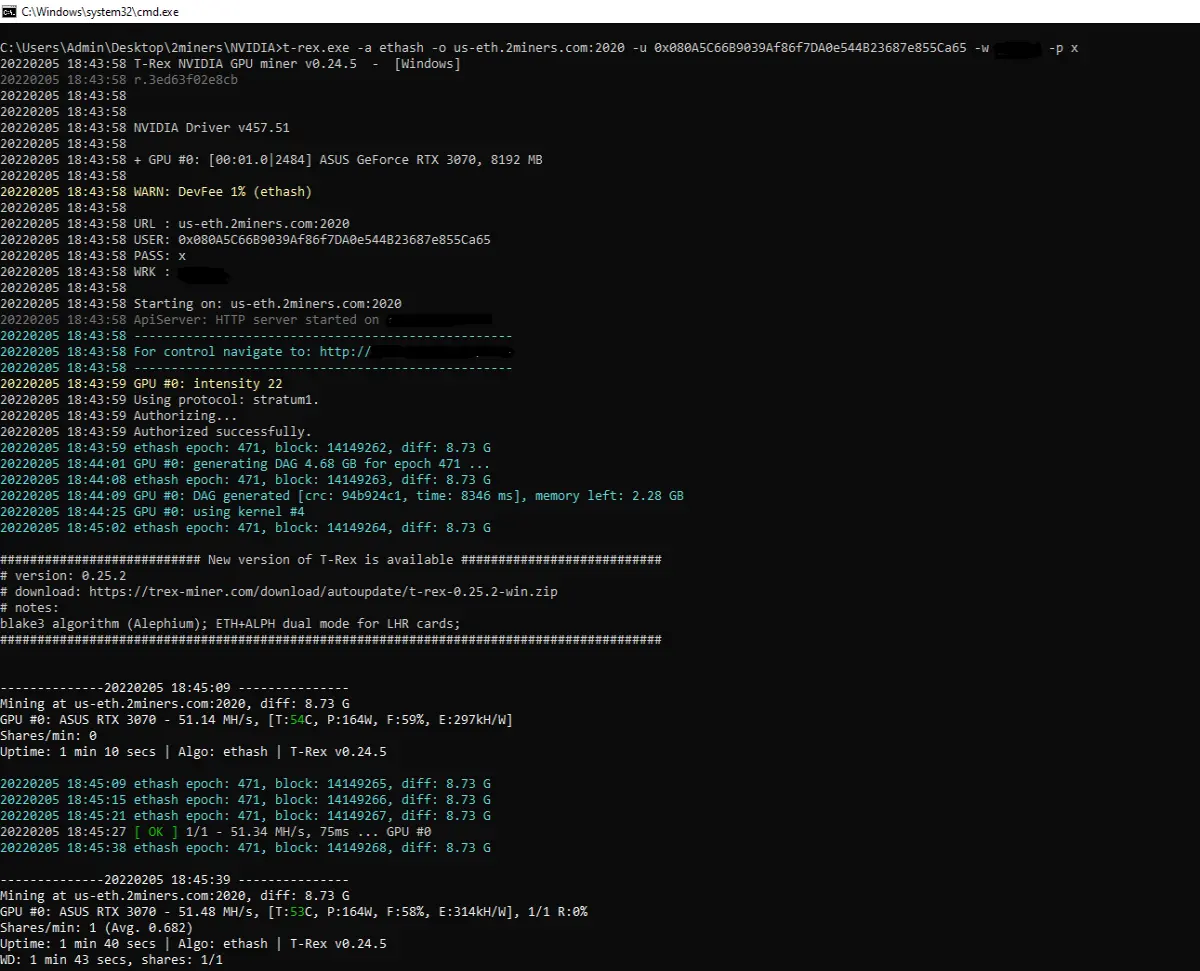Viewport: 1200px width, 971px height.
Task: Click the '[ OK ] 1/1 - 51.34 MH/s' share line
Action: coord(216,832)
